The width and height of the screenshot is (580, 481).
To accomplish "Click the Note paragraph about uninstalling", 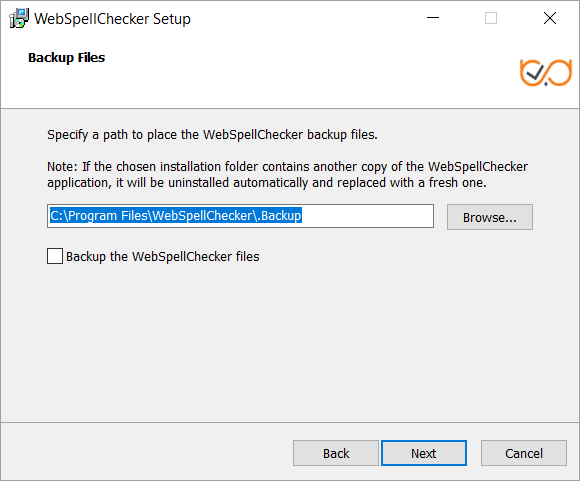I will pyautogui.click(x=287, y=175).
